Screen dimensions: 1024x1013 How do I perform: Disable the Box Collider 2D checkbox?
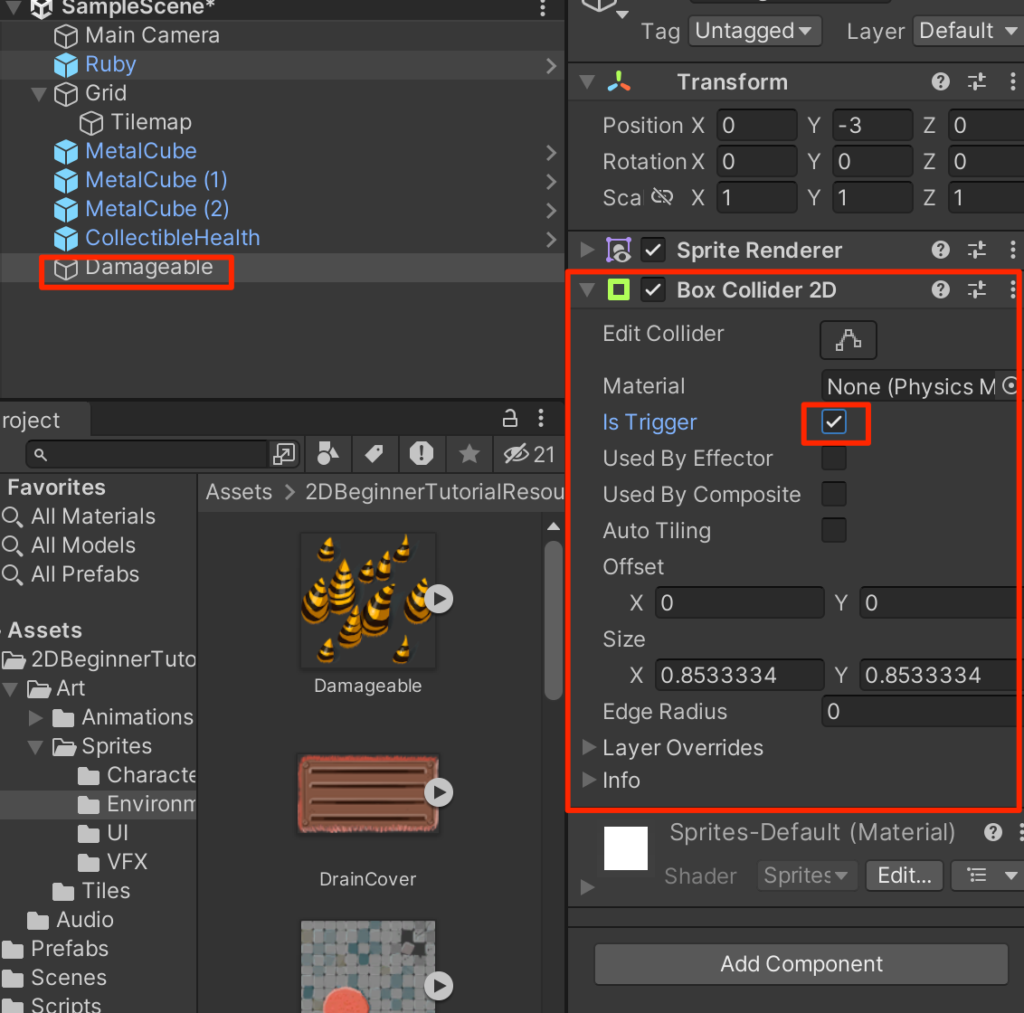click(652, 290)
